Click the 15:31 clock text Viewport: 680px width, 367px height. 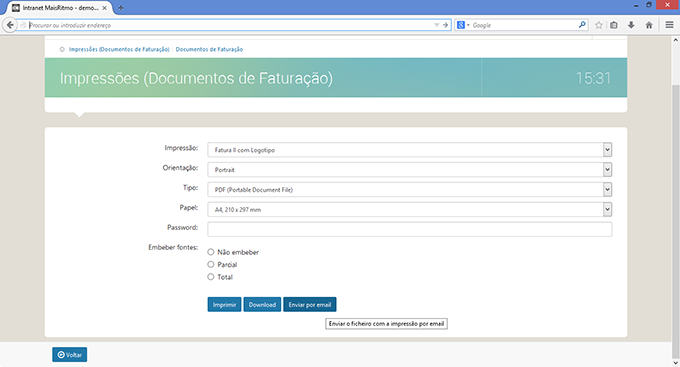tap(593, 78)
